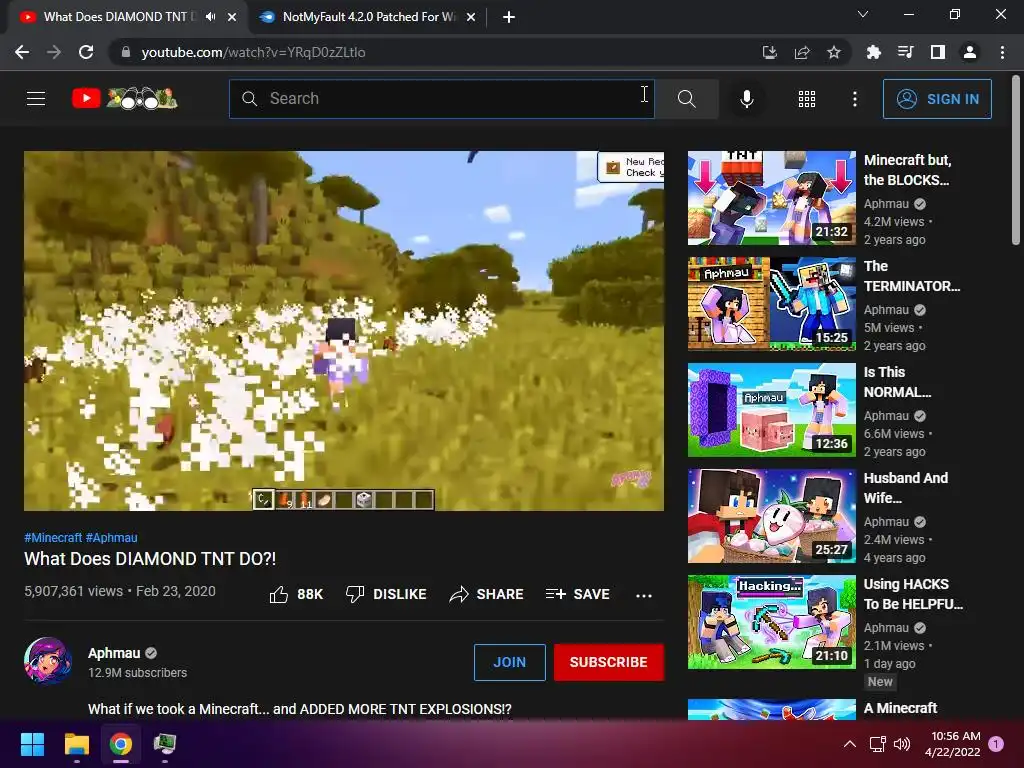
Task: Close the NotMyFault tab
Action: (471, 17)
